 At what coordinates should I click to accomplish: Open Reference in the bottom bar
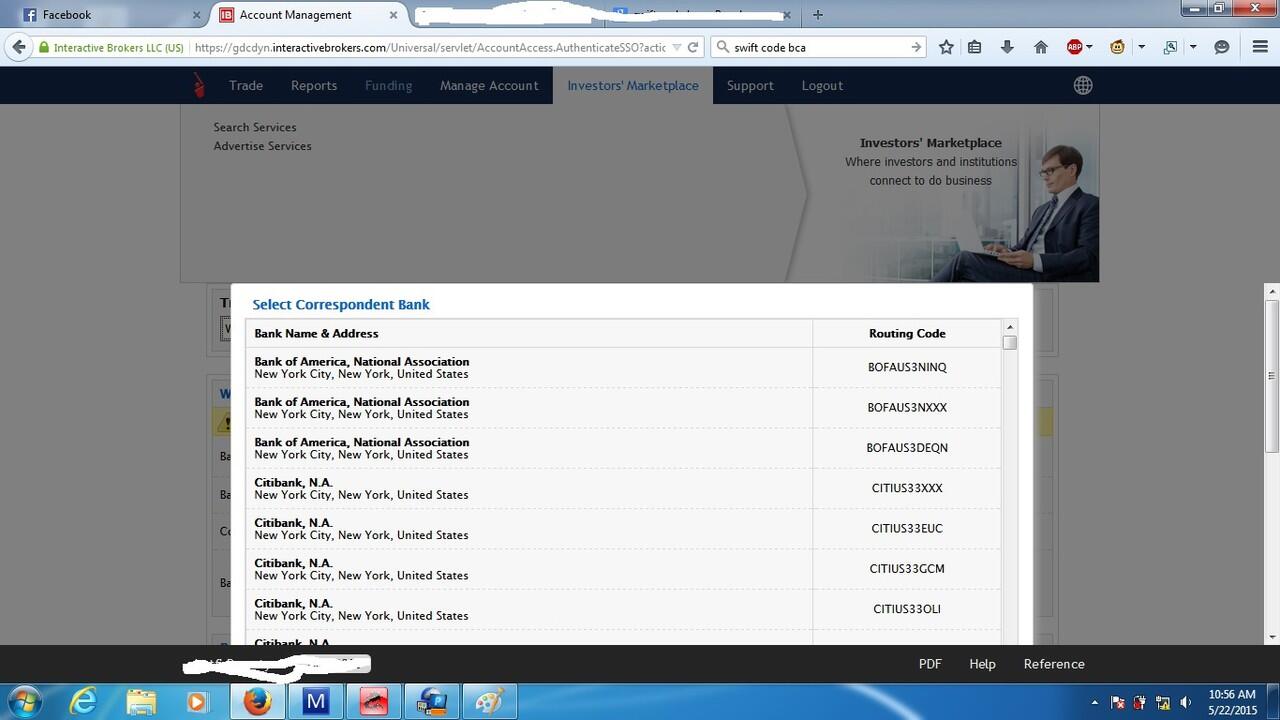point(1054,664)
